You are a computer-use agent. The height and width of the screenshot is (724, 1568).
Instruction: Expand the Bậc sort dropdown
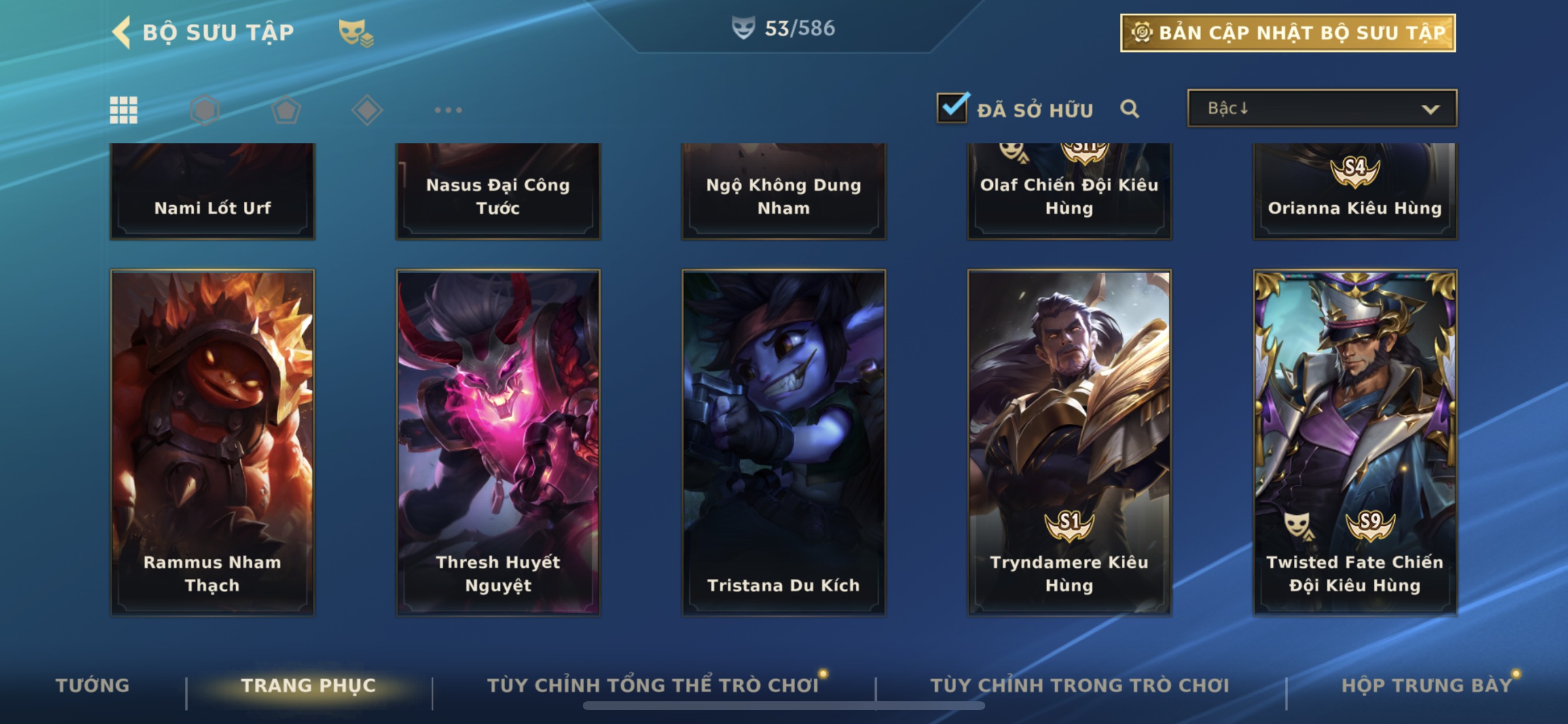coord(1321,108)
